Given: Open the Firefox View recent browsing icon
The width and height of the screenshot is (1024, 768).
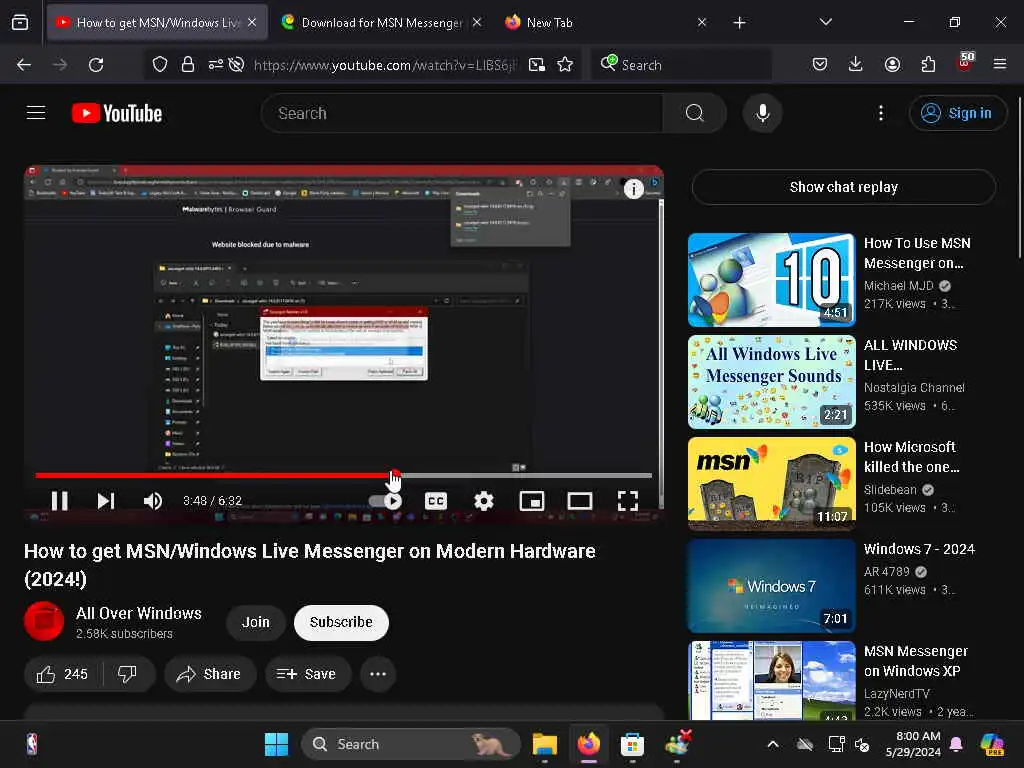Looking at the screenshot, I should (x=20, y=23).
